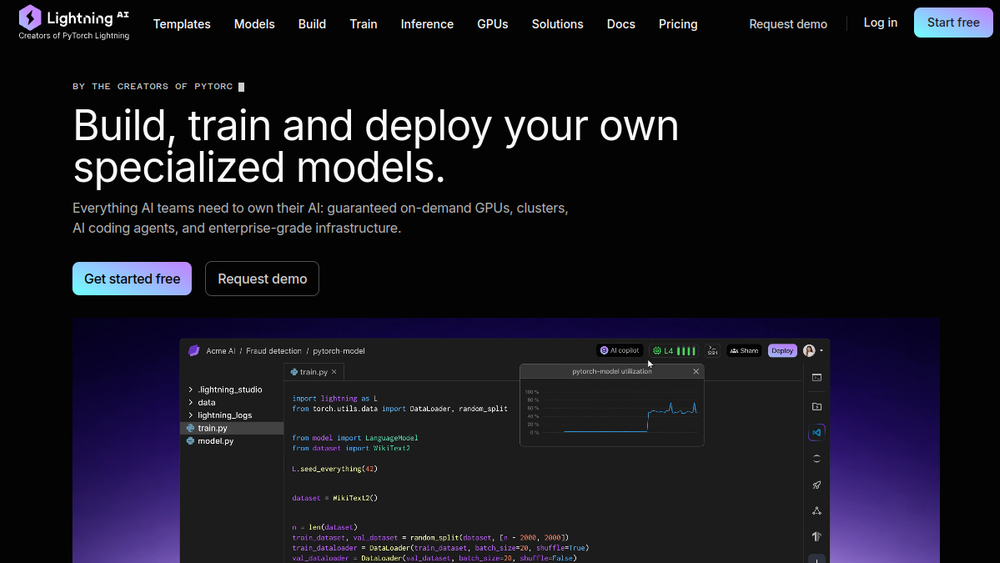The width and height of the screenshot is (1000, 563).
Task: Click the Deploy button
Action: [783, 351]
